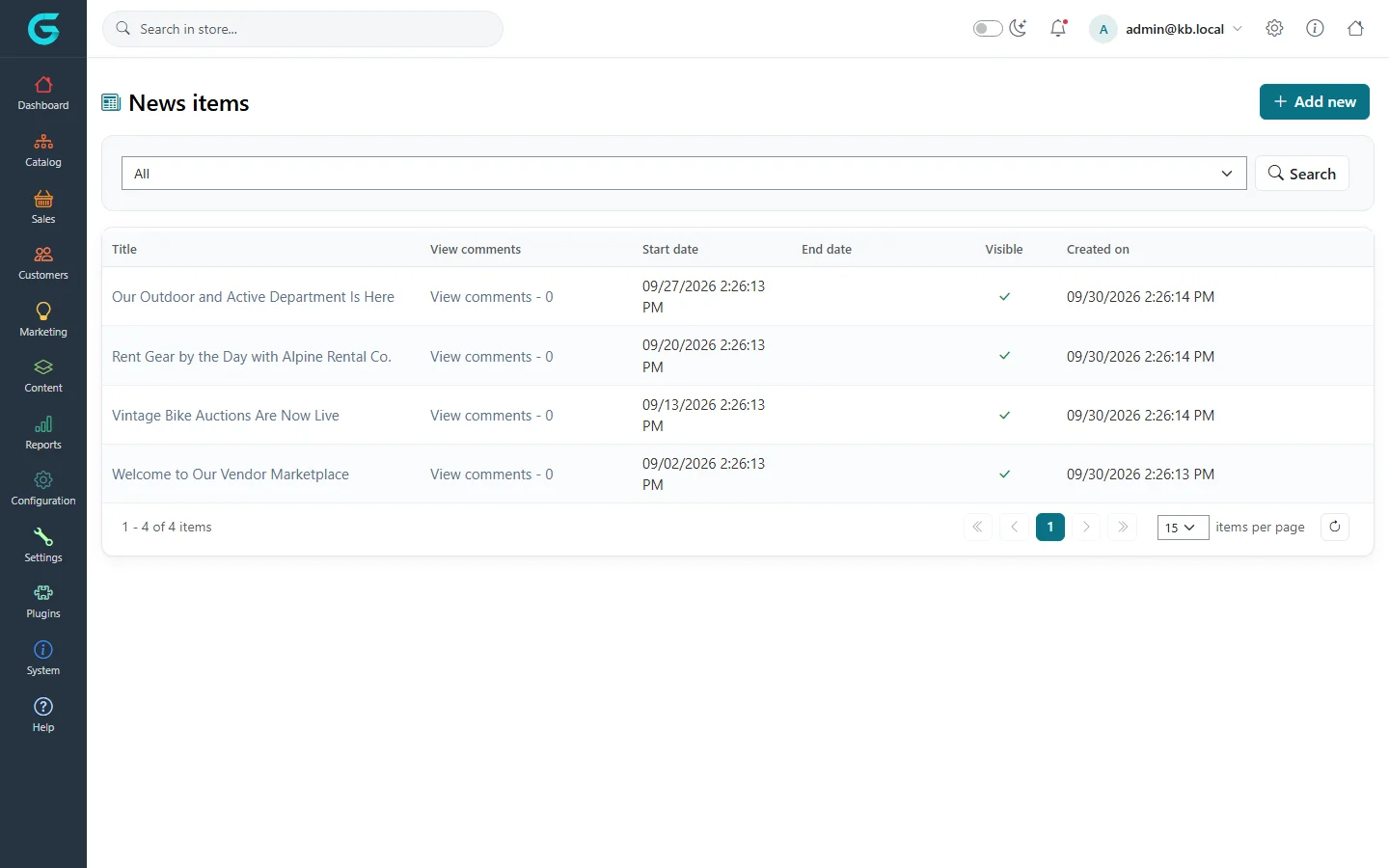Viewport: 1389px width, 868px height.
Task: Click the top-bar home icon
Action: point(1355,29)
